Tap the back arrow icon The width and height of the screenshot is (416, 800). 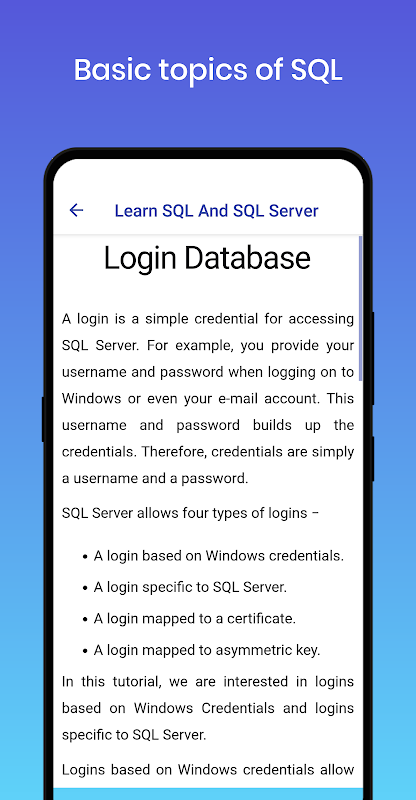coord(76,210)
